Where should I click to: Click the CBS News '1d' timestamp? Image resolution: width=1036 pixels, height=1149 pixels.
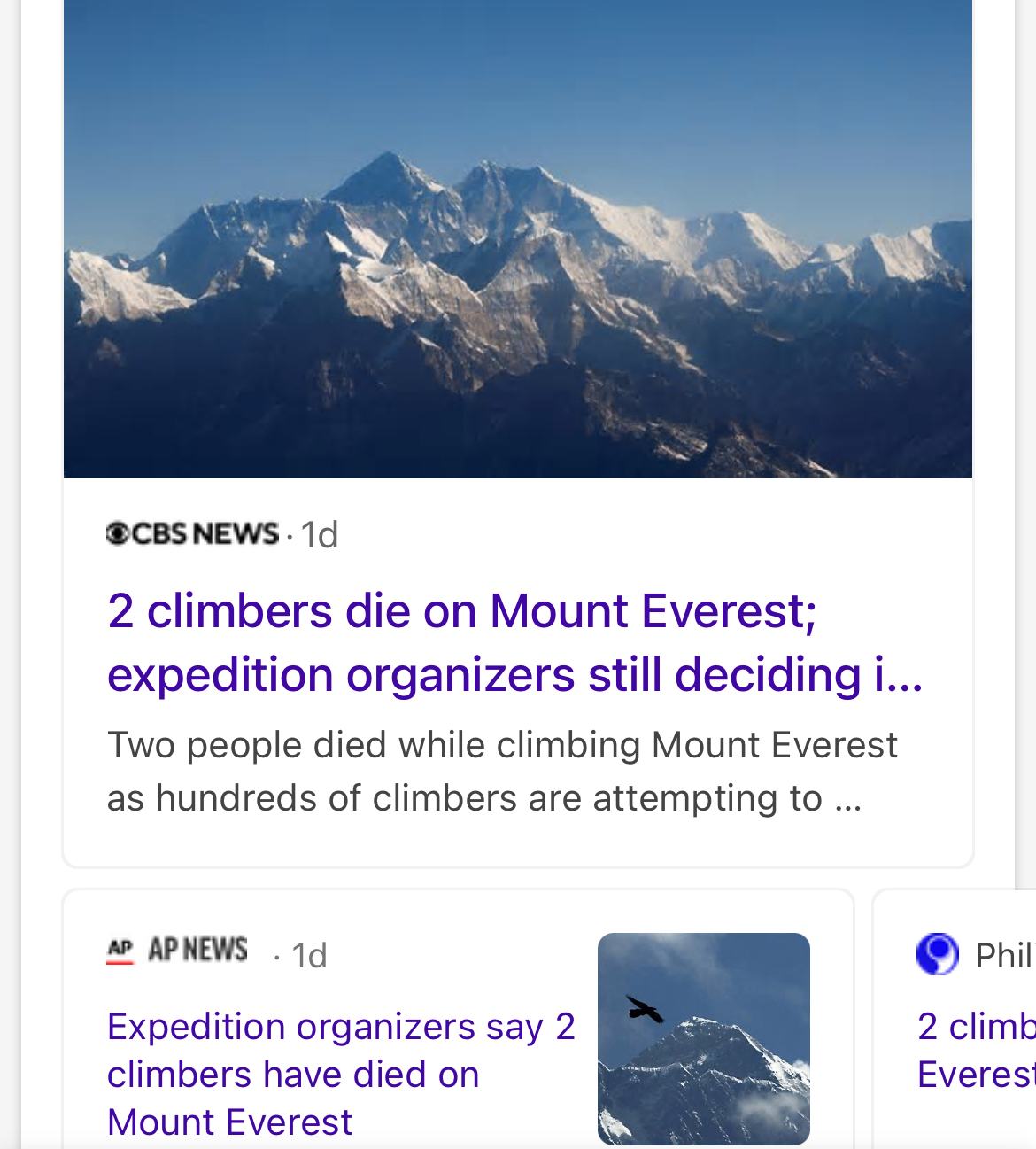pyautogui.click(x=320, y=535)
